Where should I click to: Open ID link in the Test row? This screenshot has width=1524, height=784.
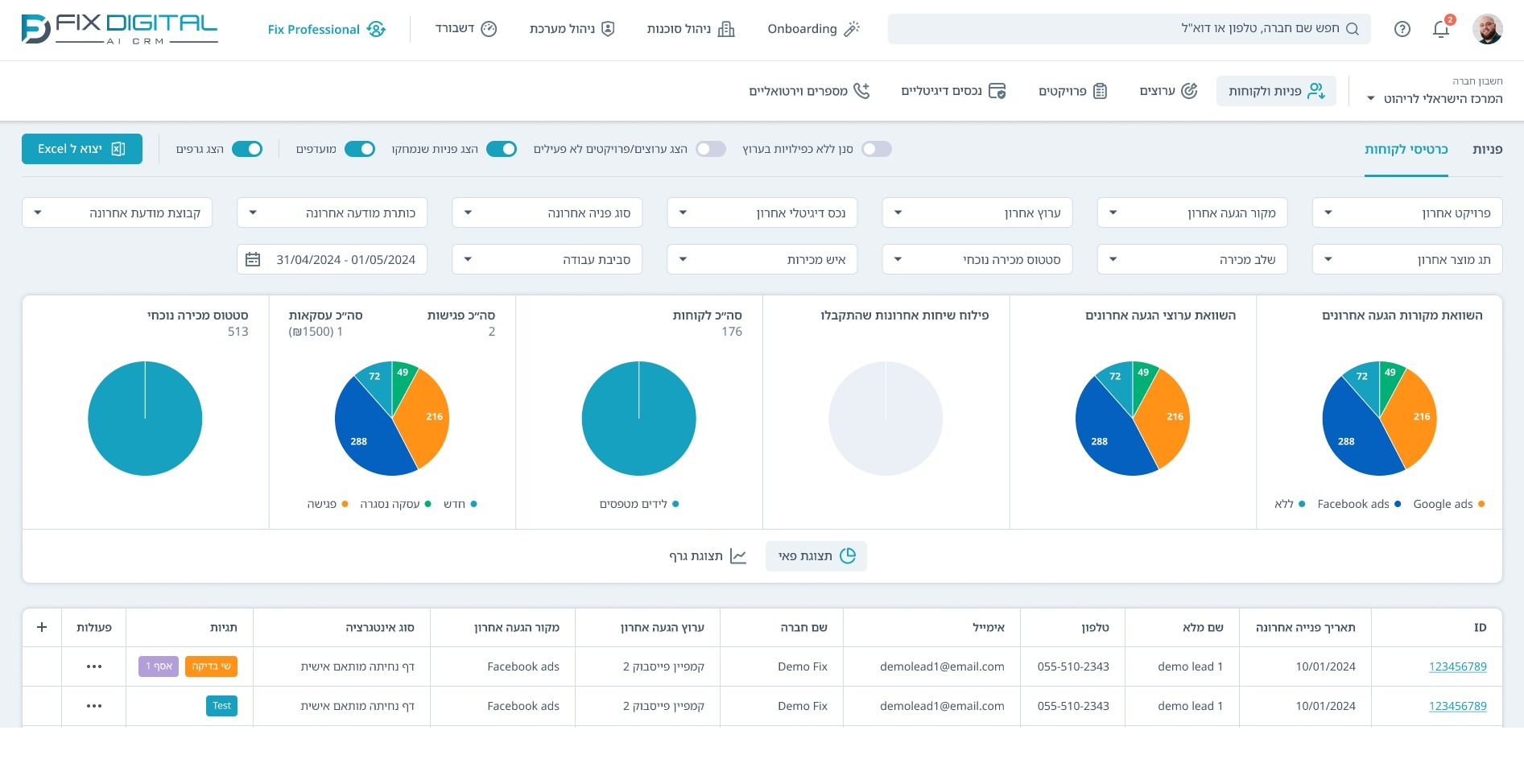(1457, 706)
